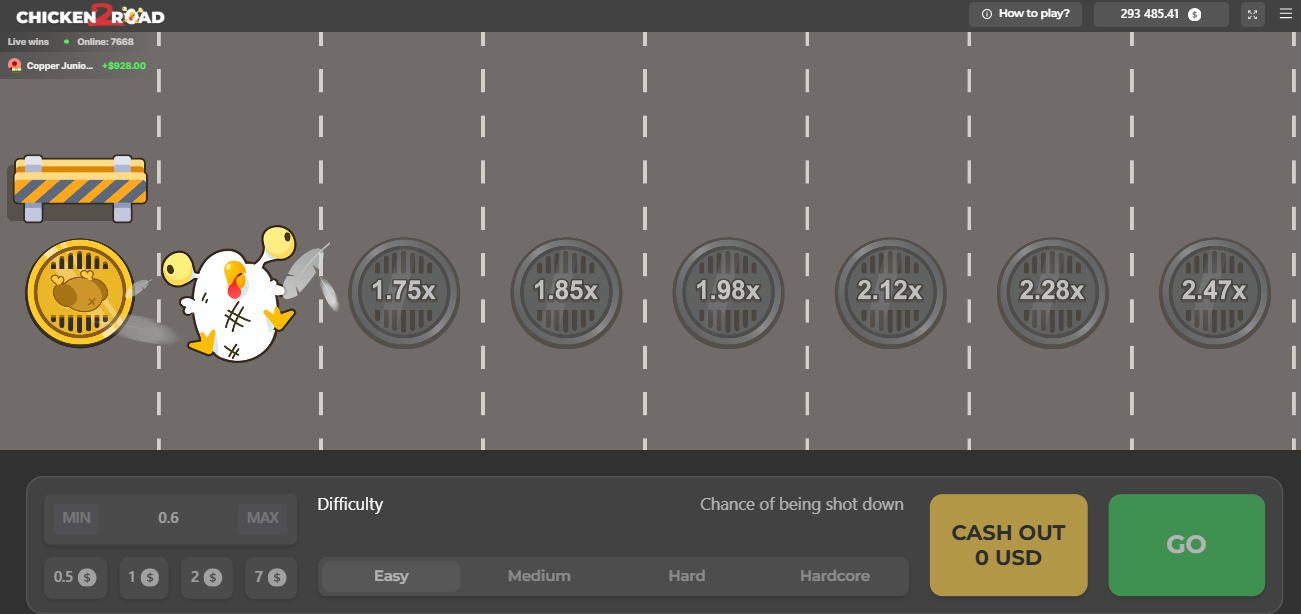This screenshot has height=614, width=1301.
Task: Choose the 7 quick bet chip
Action: click(271, 577)
